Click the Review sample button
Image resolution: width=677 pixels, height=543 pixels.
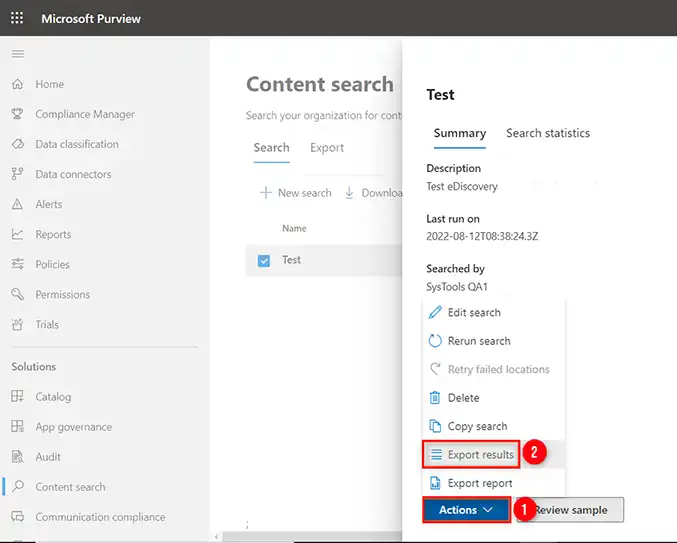tap(571, 510)
